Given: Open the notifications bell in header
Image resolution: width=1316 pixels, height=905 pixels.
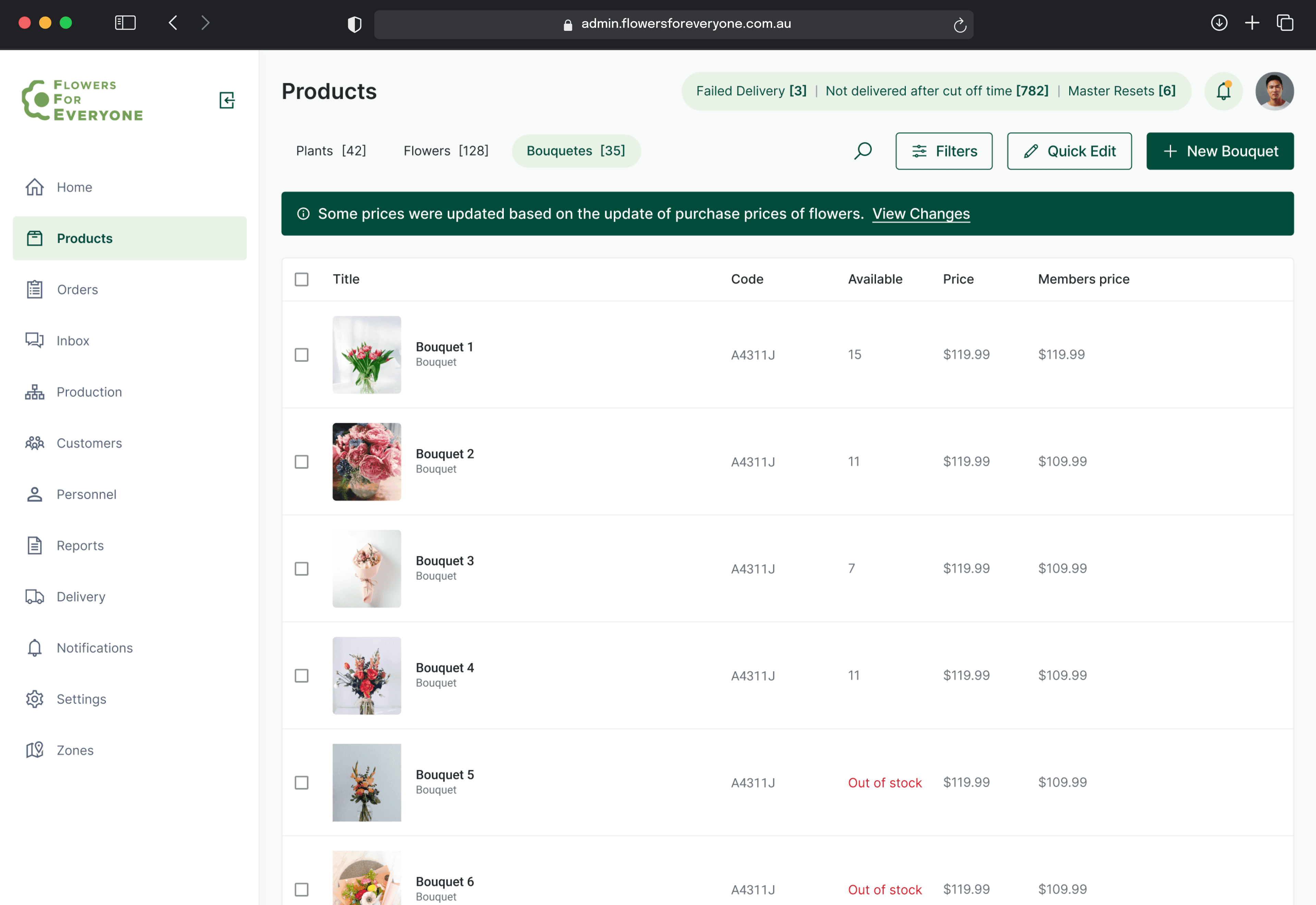Looking at the screenshot, I should 1223,91.
